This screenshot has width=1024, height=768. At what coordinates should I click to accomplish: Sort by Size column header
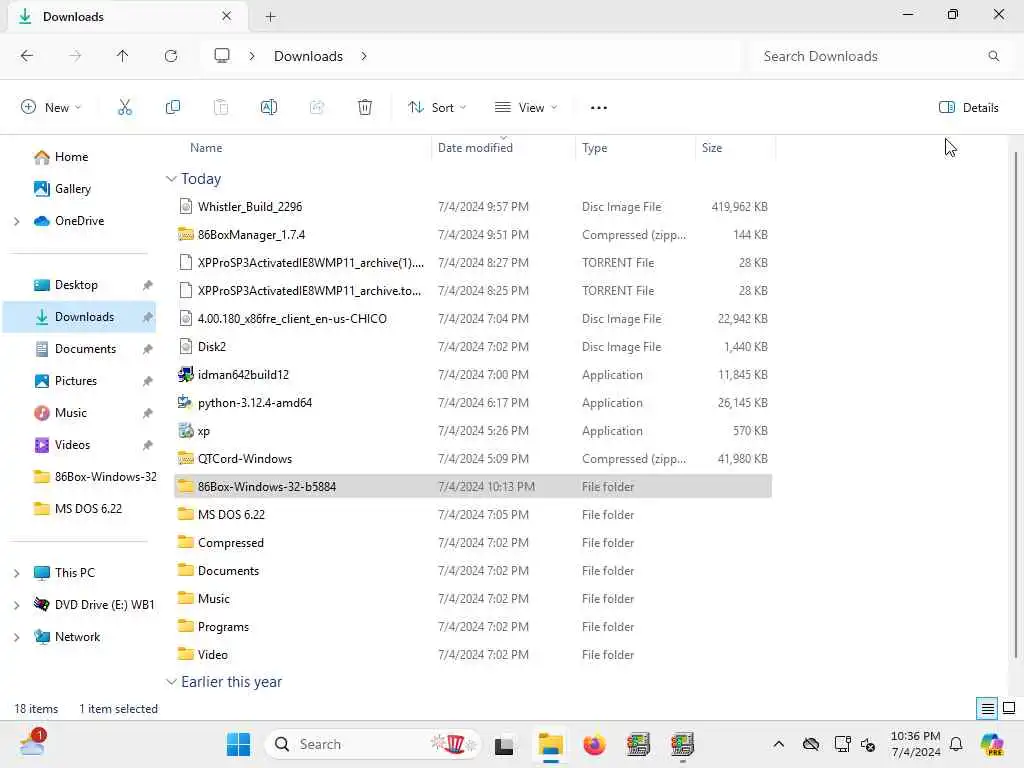point(735,148)
